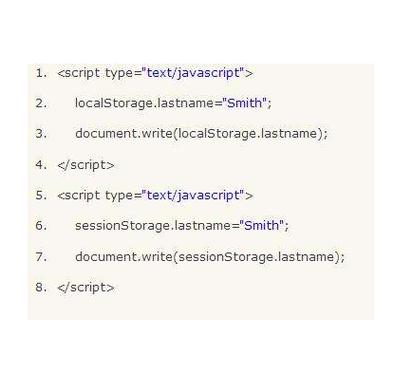Click line number 3
393x392 pixels.
pos(41,134)
